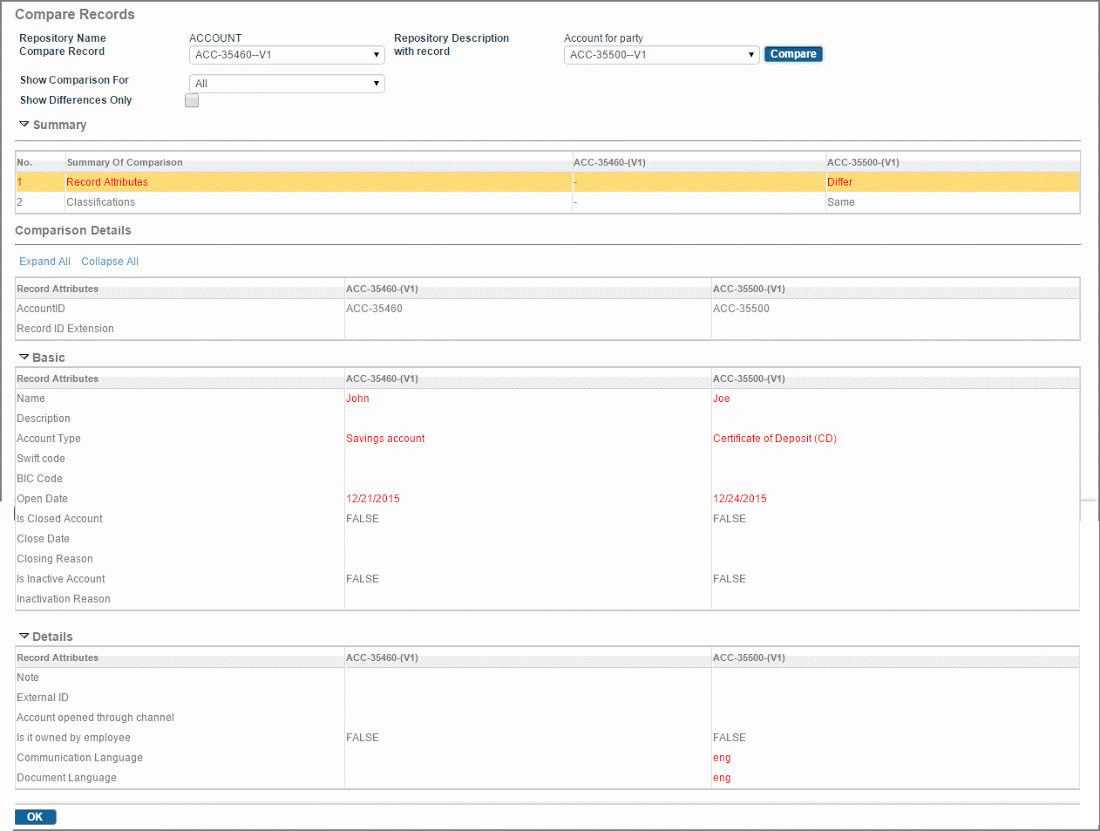This screenshot has width=1100, height=831.
Task: Click the External ID label
Action: click(x=43, y=698)
